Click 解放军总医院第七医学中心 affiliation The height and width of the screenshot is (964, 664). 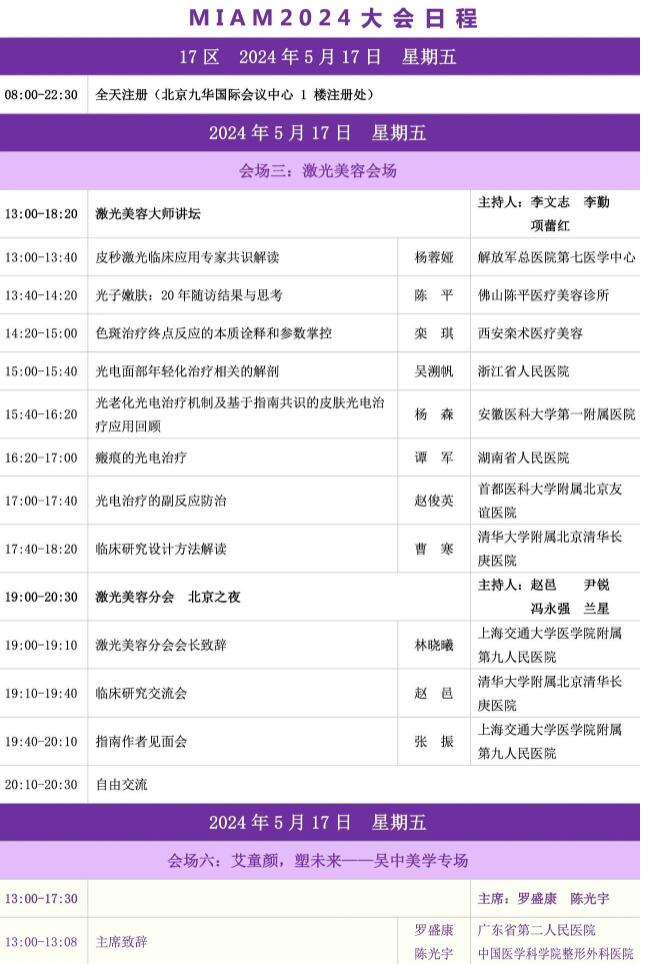tap(556, 257)
